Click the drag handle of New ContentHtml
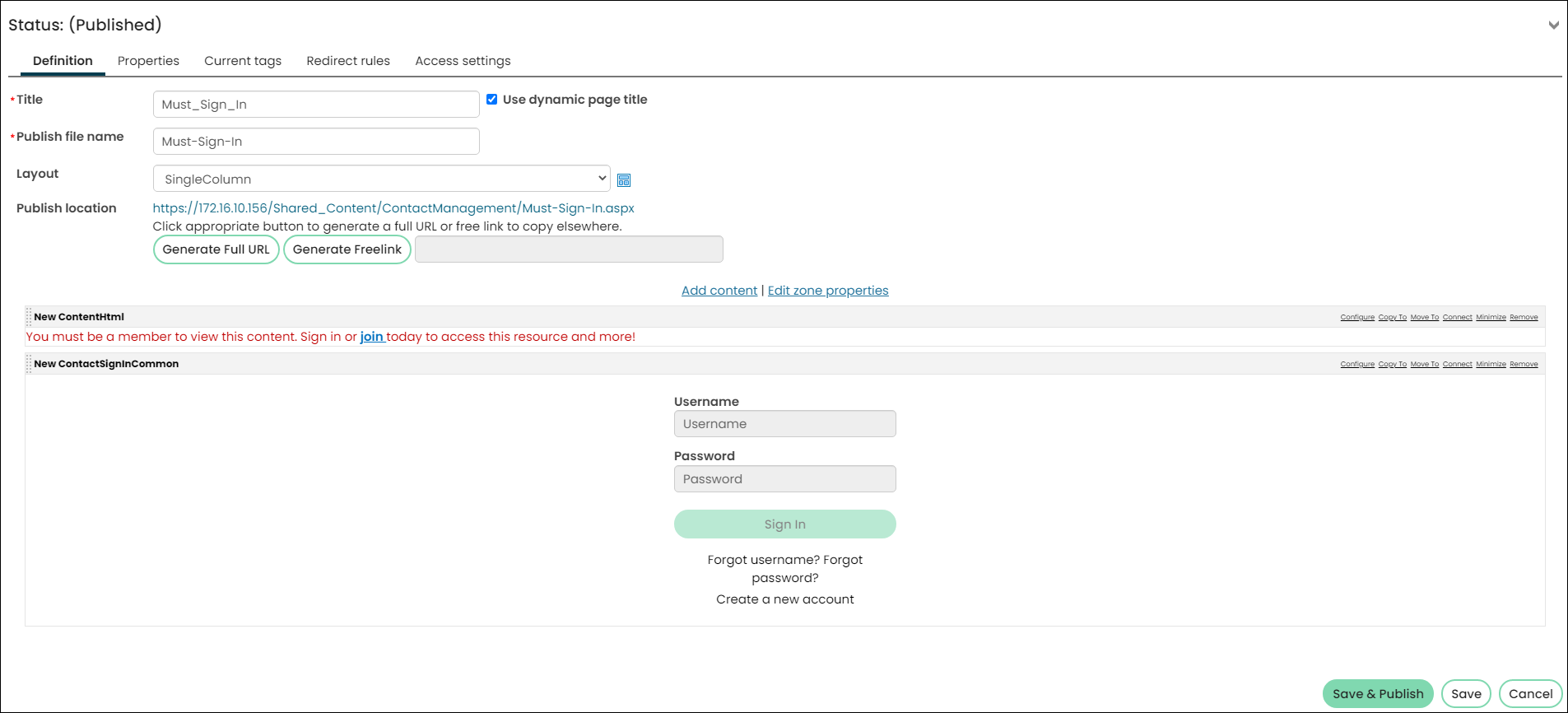 point(29,317)
